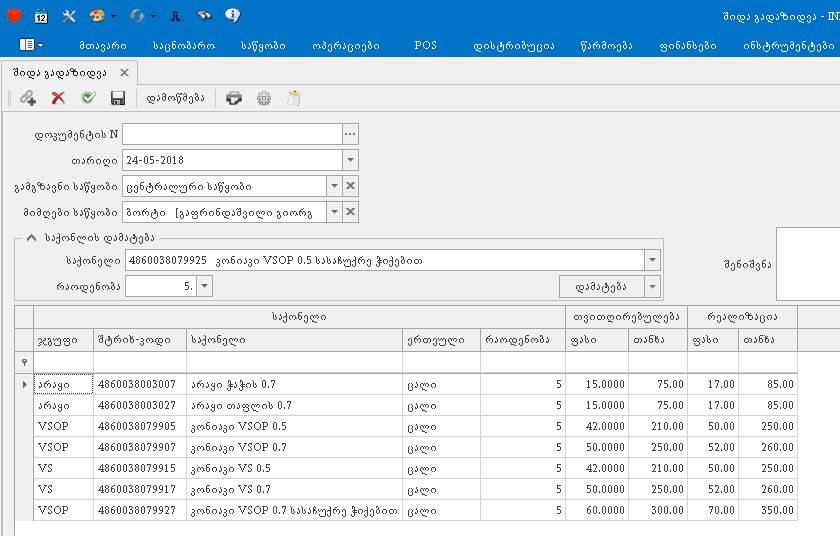Open the POS menu

tap(426, 46)
